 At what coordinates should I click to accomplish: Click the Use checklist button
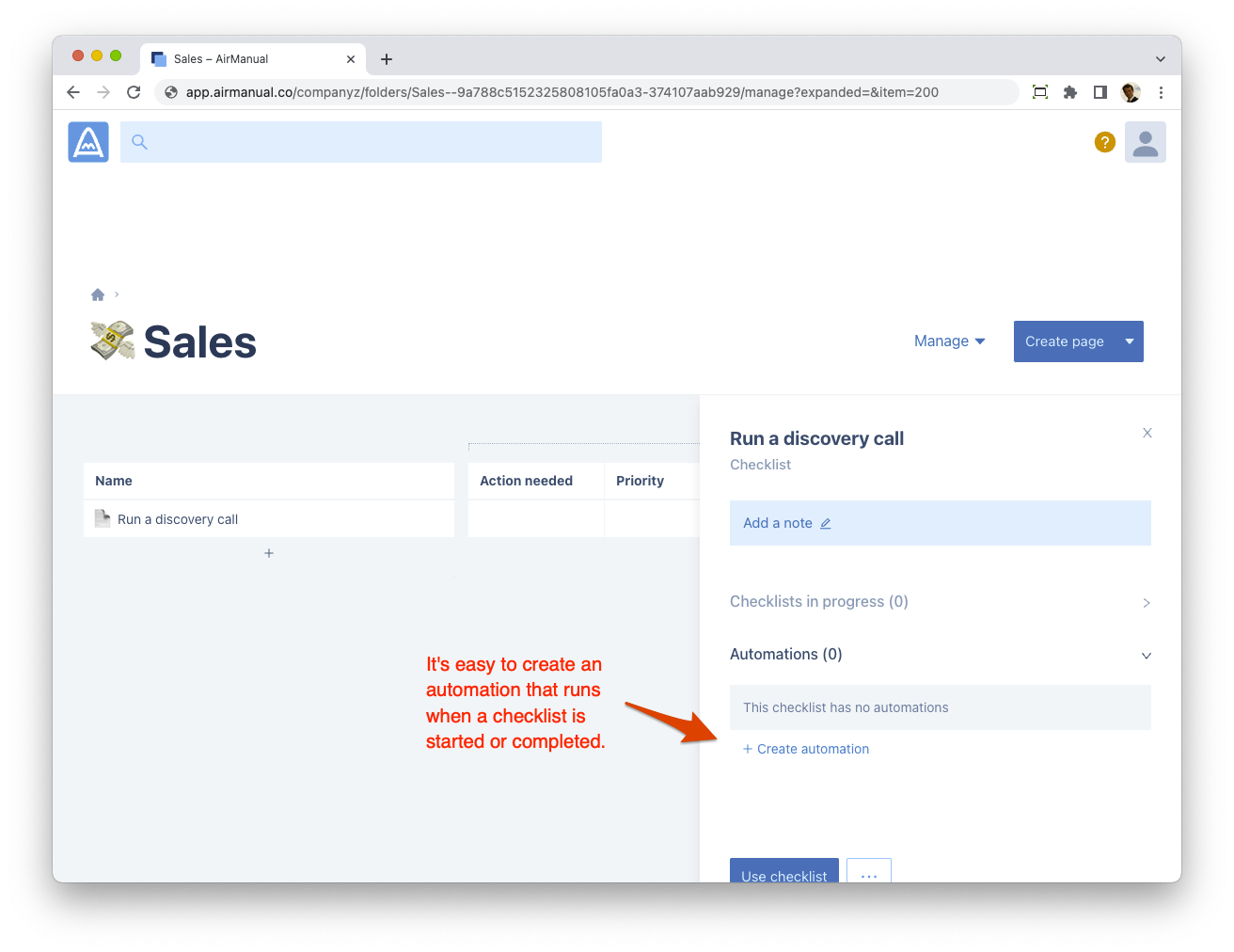(784, 871)
